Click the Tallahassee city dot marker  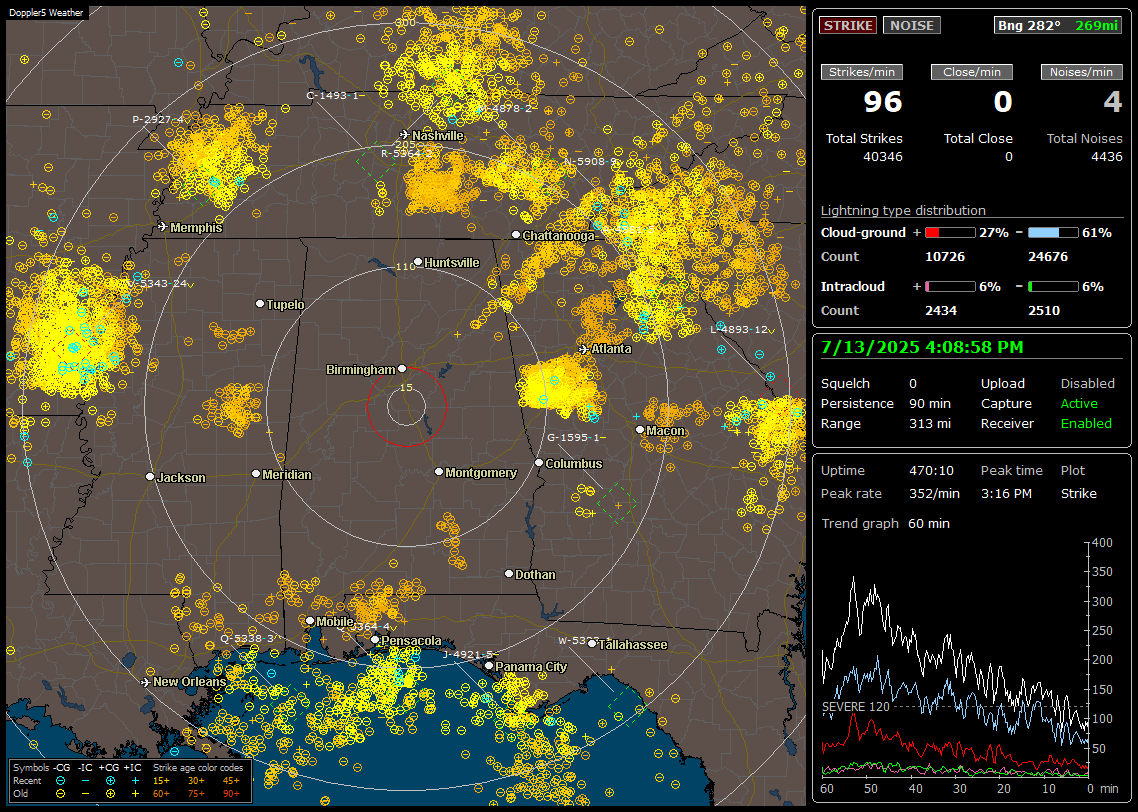[x=592, y=644]
